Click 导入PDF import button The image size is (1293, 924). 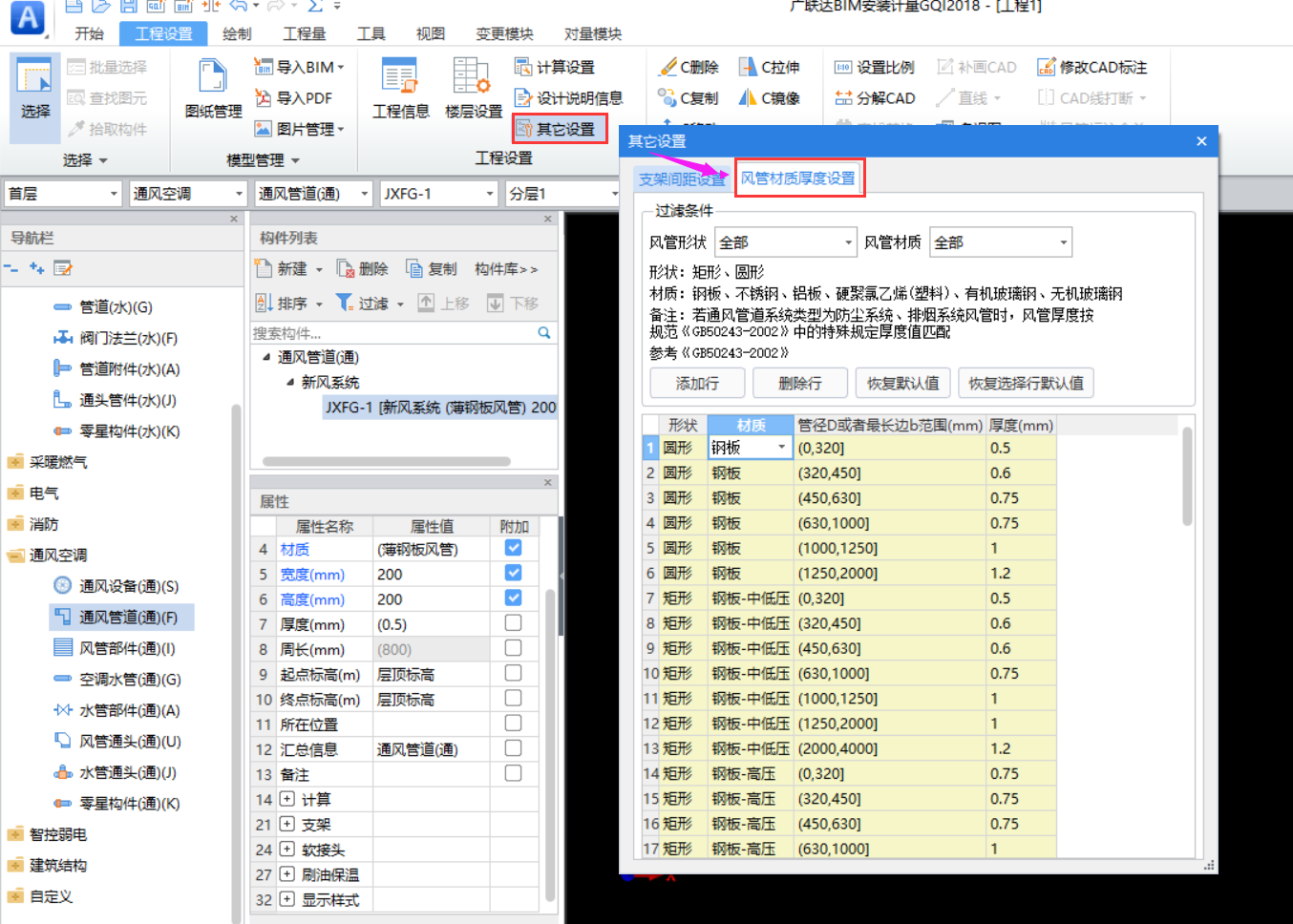(x=293, y=97)
